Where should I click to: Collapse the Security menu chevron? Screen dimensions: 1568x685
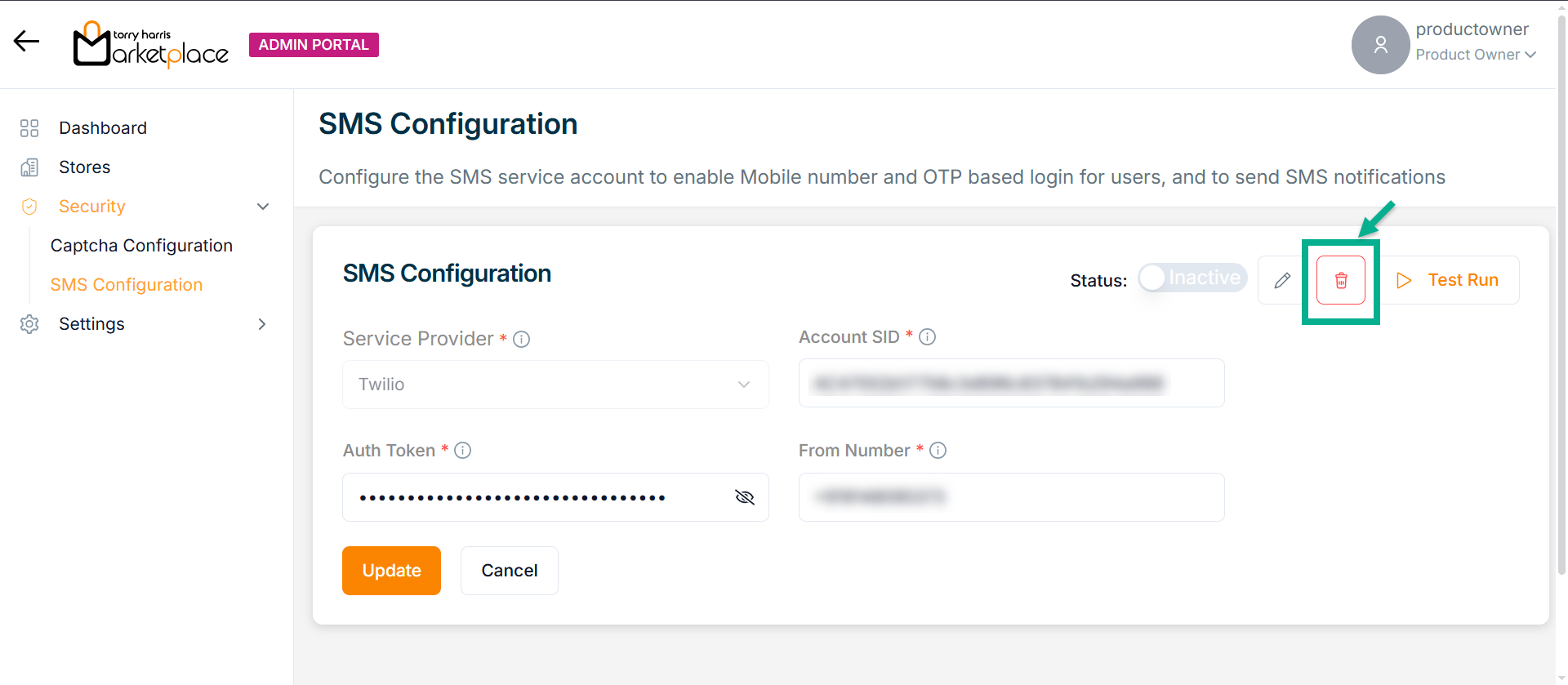(263, 207)
